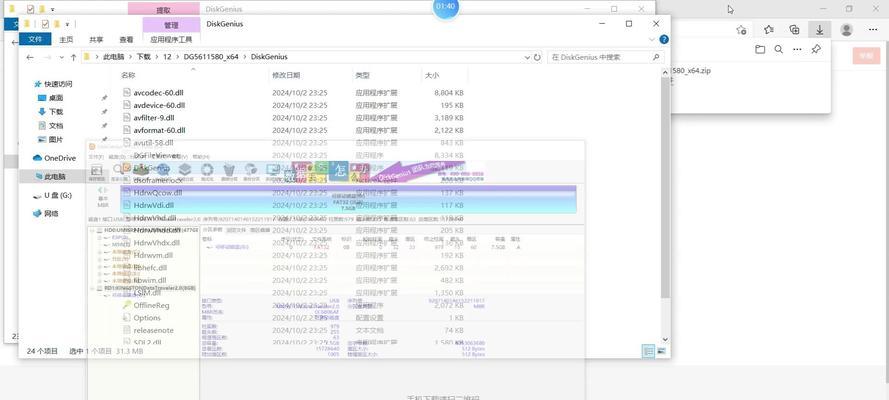This screenshot has height=400, width=889.
Task: Go up one folder level
Action: [x=73, y=57]
